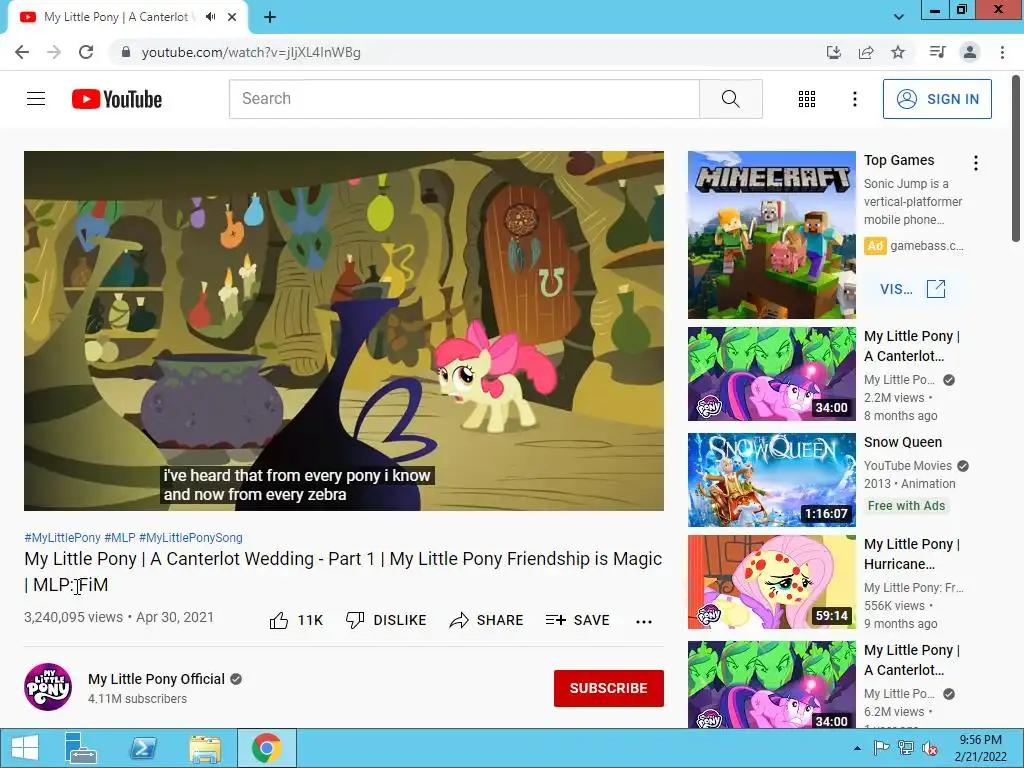Open the media controls icon in Chrome toolbar
The image size is (1024, 768).
938,52
